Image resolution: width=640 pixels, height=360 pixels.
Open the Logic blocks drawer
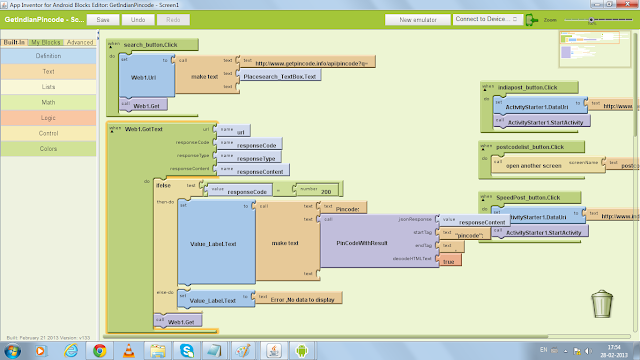click(48, 118)
